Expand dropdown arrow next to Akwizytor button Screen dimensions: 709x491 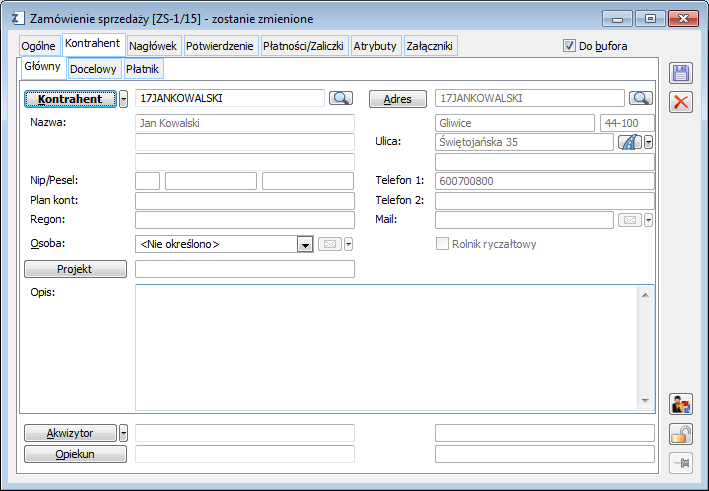pyautogui.click(x=123, y=433)
